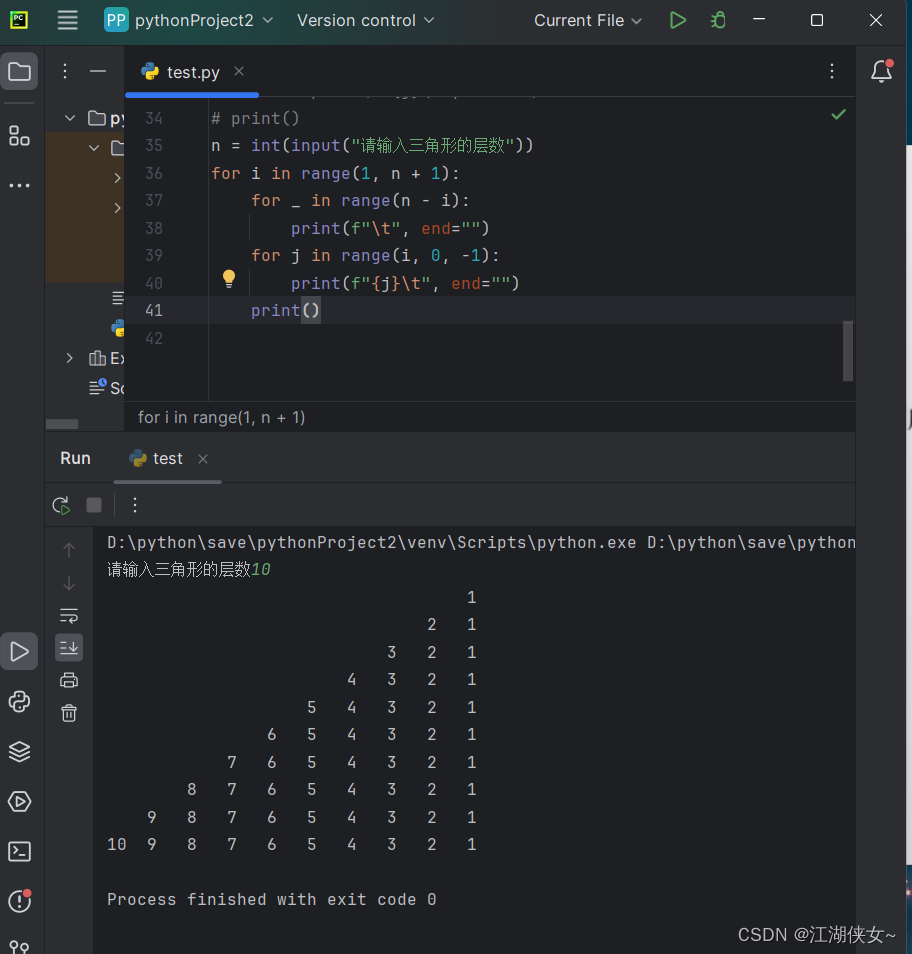Open the Version control dropdown
Image resolution: width=912 pixels, height=954 pixels.
[x=365, y=19]
